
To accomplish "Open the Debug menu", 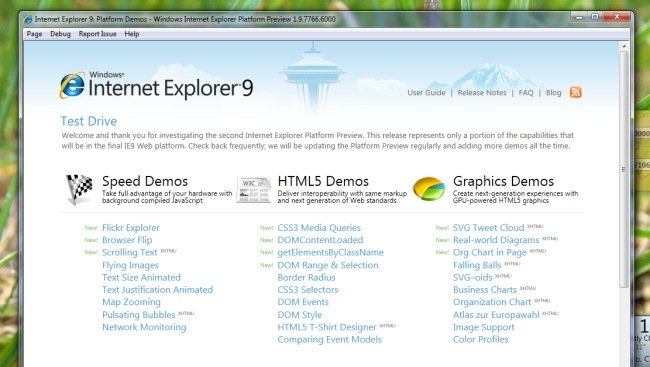I will click(x=61, y=34).
